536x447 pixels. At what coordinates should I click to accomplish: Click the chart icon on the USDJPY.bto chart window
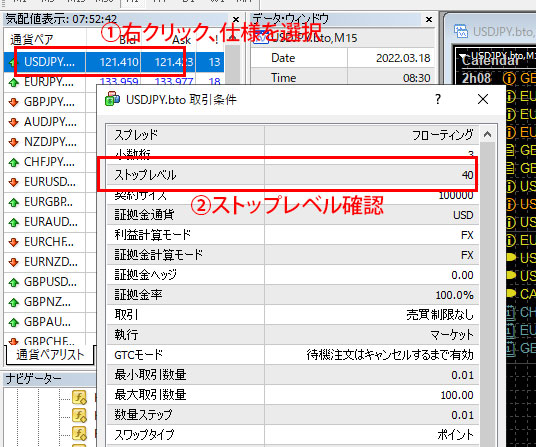pyautogui.click(x=460, y=31)
